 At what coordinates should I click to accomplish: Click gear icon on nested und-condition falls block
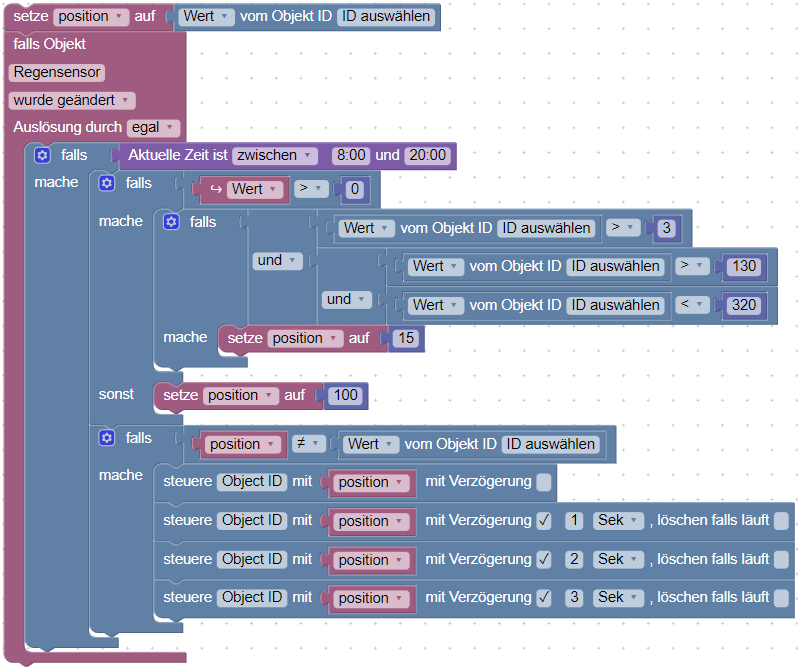[172, 222]
